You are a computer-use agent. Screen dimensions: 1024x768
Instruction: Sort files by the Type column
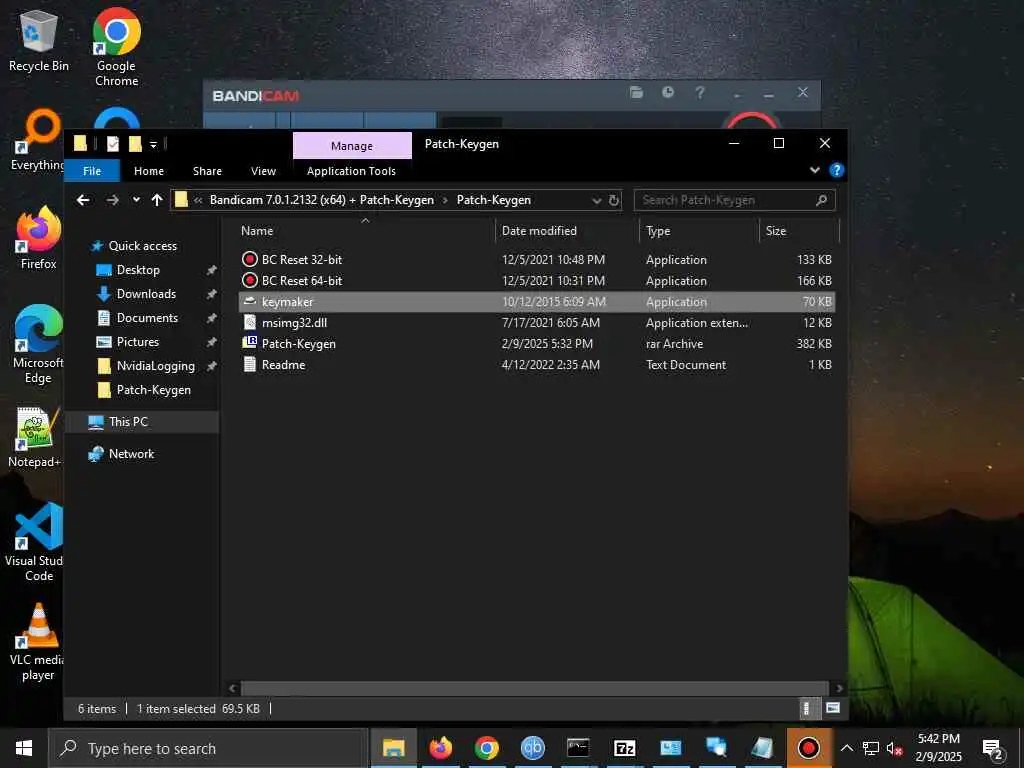pyautogui.click(x=699, y=231)
